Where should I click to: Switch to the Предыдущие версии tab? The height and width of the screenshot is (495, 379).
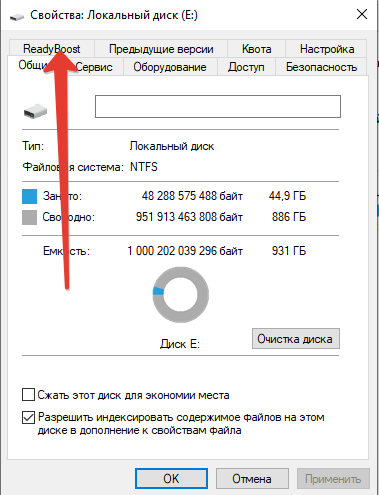[x=161, y=49]
